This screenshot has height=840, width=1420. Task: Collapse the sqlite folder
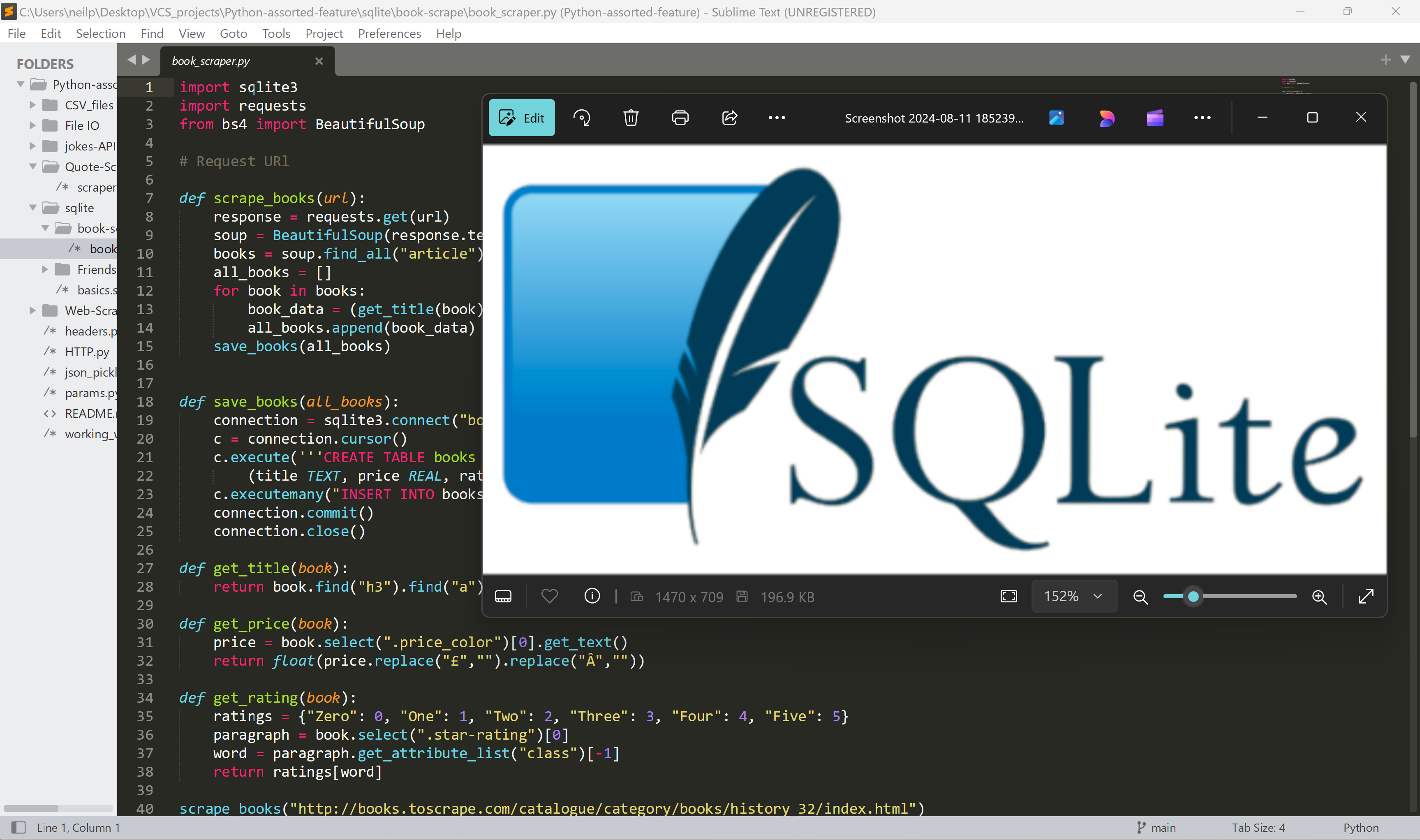pyautogui.click(x=33, y=208)
